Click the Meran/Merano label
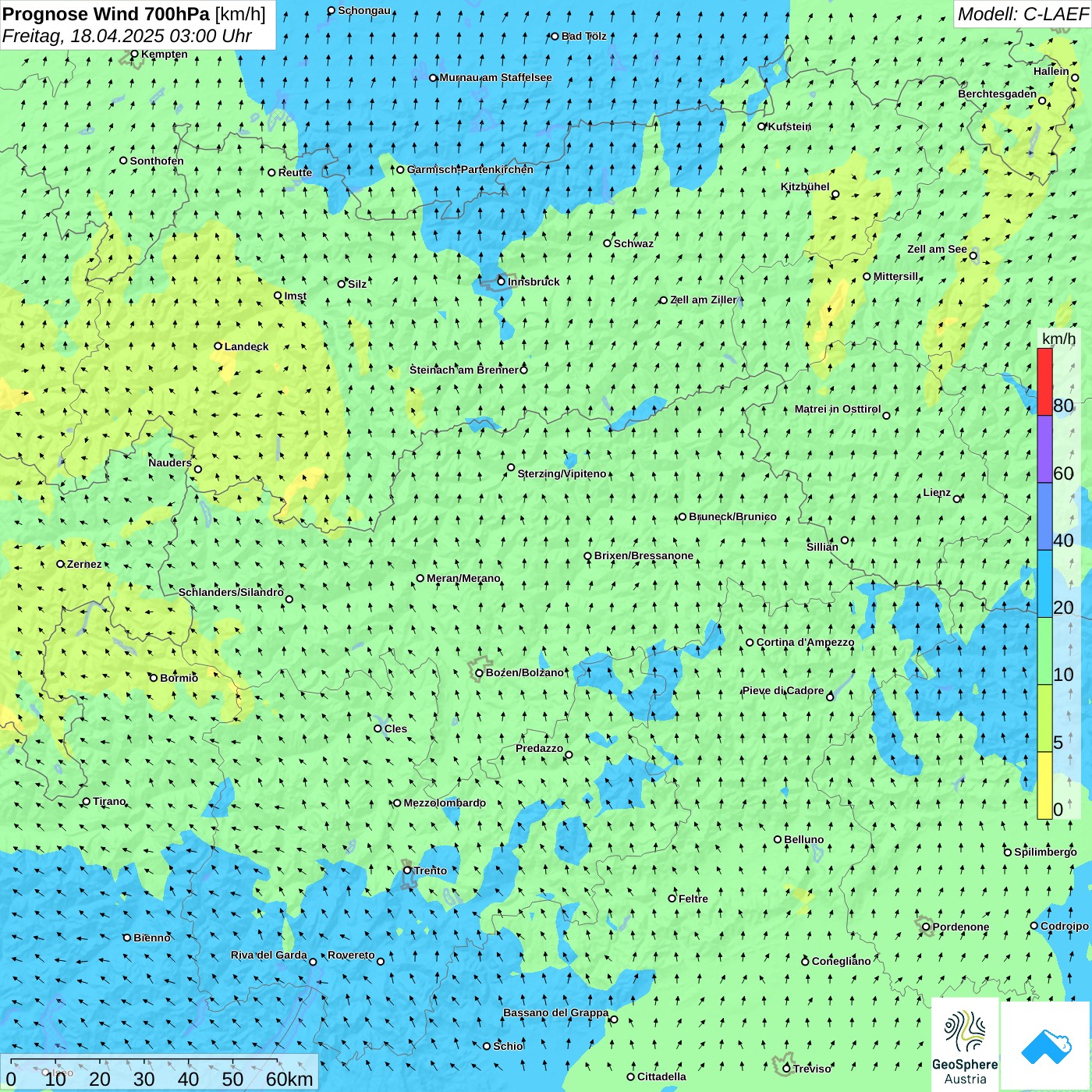 [463, 578]
